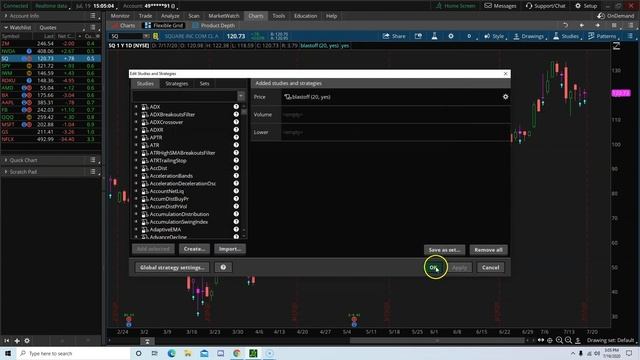Expand the ADX tree item
Image resolution: width=640 pixels, height=360 pixels.
point(136,107)
